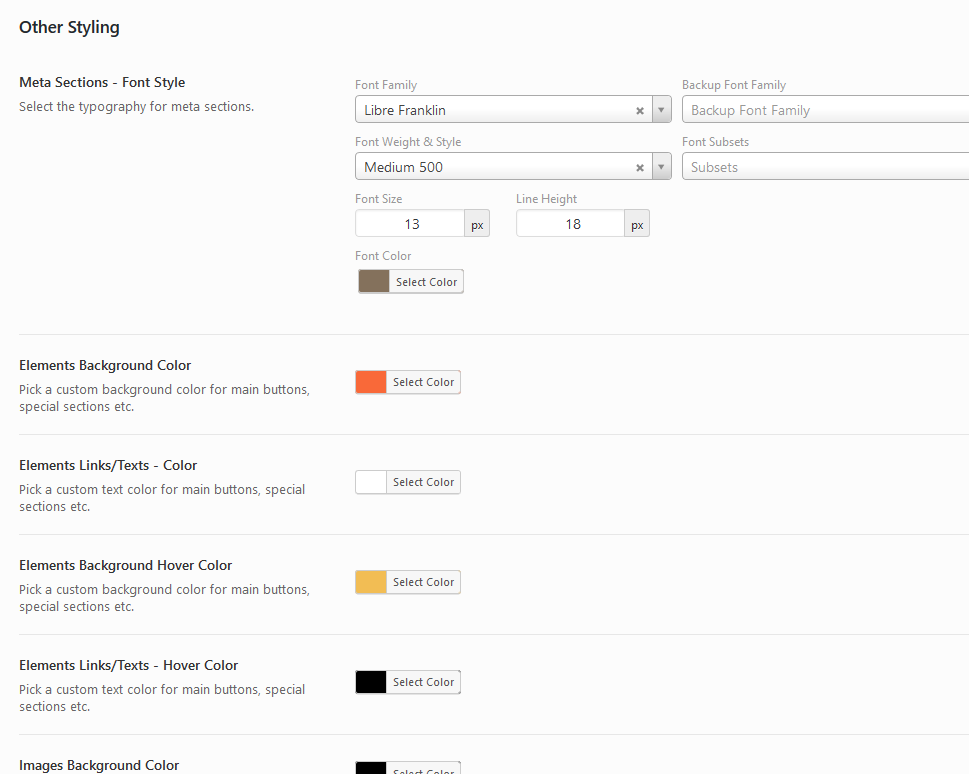Click the yellow Elements Background Hover swatch
969x774 pixels.
(371, 582)
